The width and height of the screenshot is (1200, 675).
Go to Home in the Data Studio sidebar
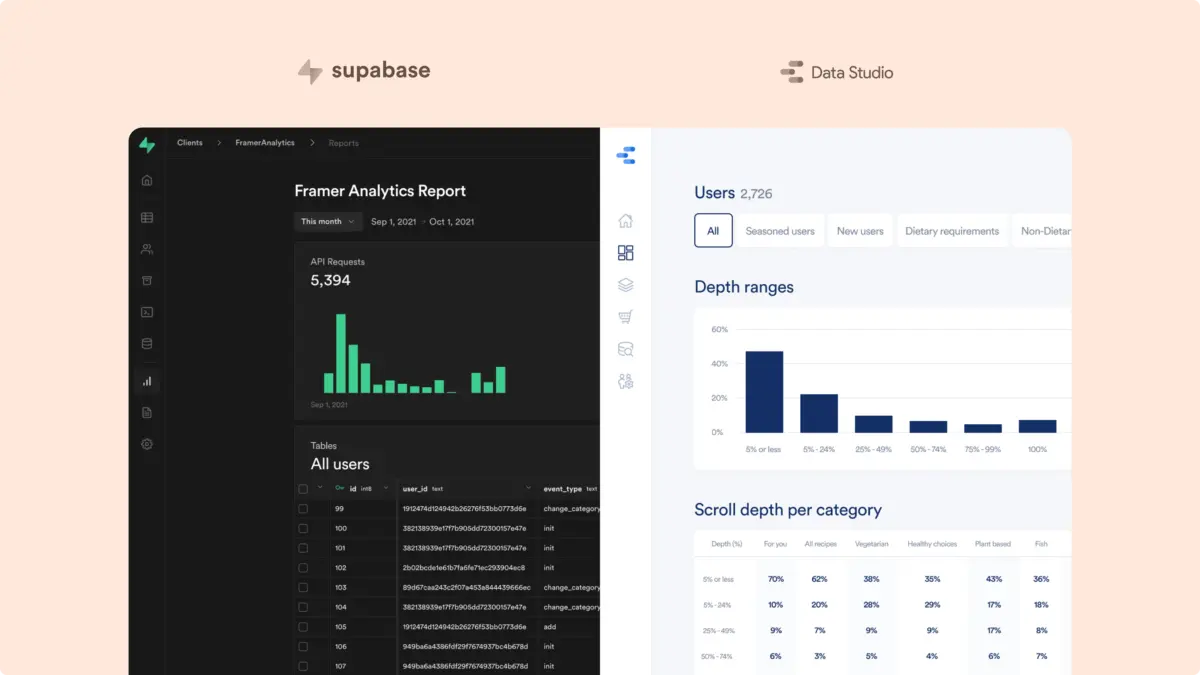click(x=626, y=221)
